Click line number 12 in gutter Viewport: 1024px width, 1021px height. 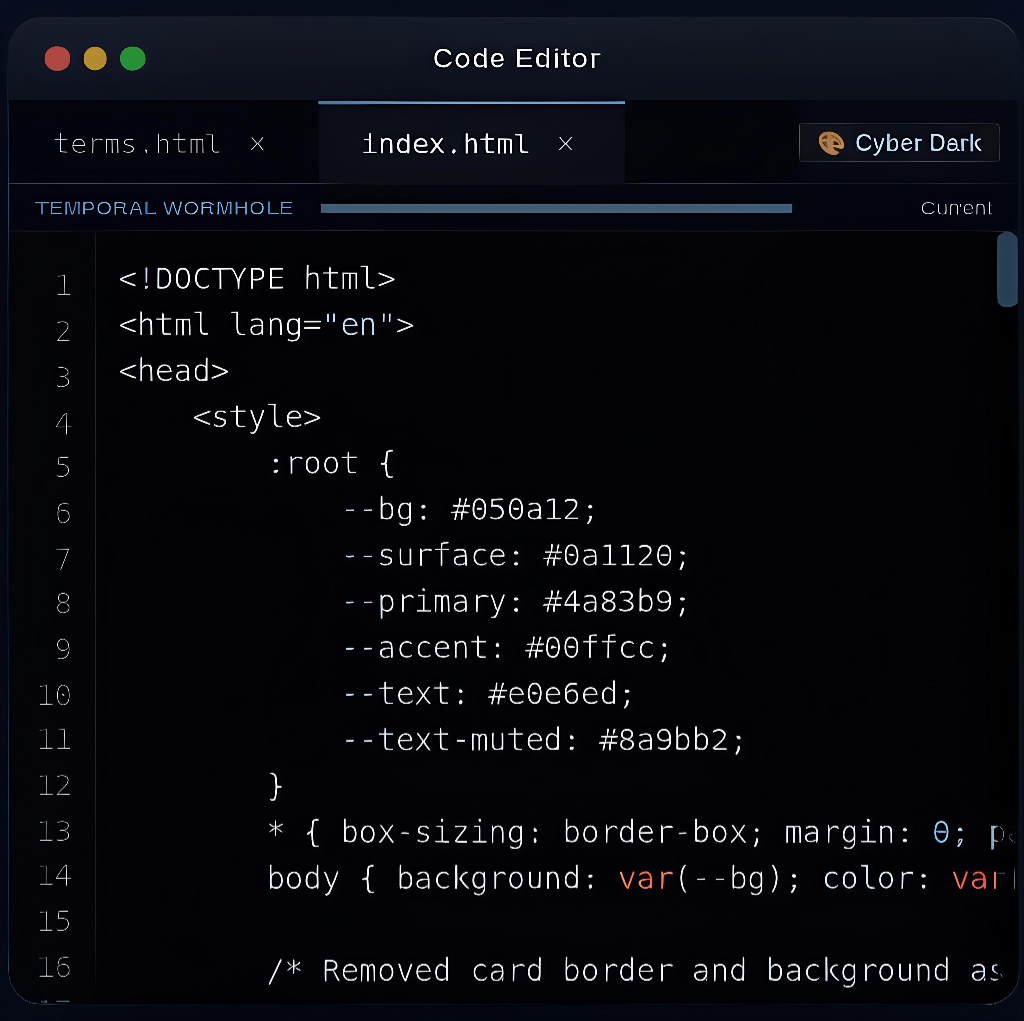(54, 785)
